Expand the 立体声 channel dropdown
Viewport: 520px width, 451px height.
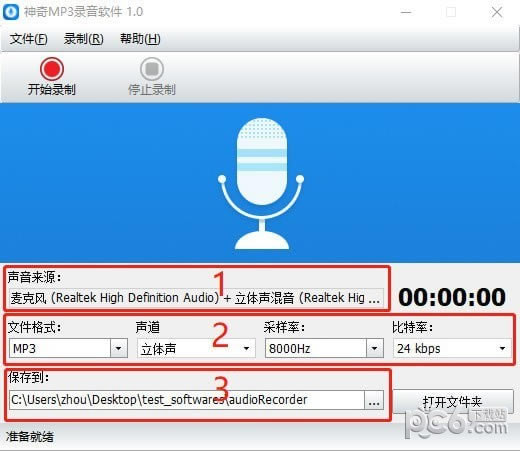pos(246,348)
